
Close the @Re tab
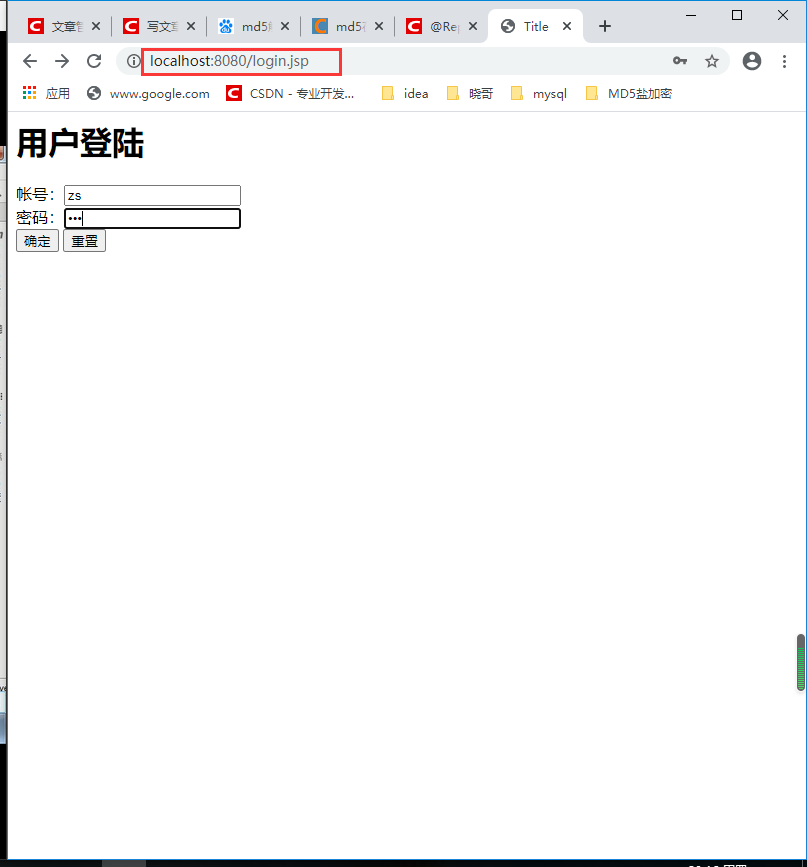pos(473,26)
